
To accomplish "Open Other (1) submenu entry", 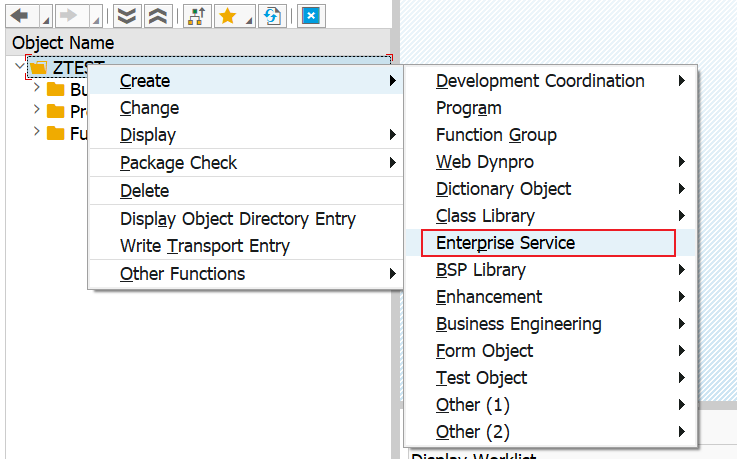I will click(x=550, y=405).
